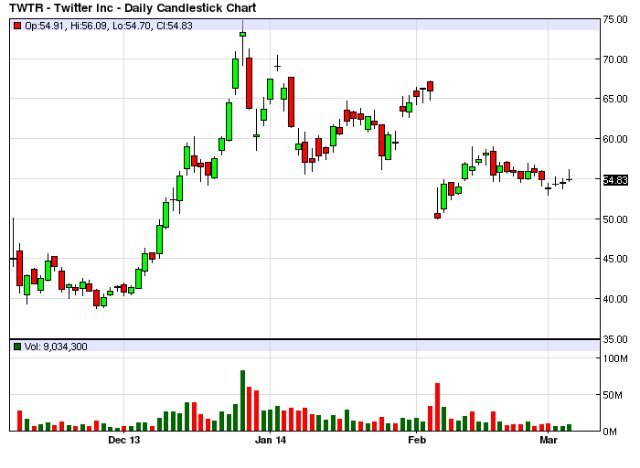Click the tallest green volume bar in late December

coord(242,401)
